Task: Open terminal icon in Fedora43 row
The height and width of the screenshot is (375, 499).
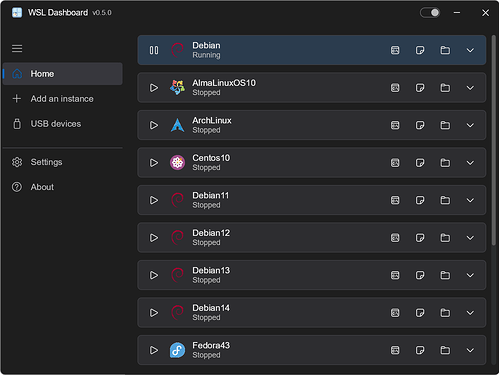Action: [395, 350]
